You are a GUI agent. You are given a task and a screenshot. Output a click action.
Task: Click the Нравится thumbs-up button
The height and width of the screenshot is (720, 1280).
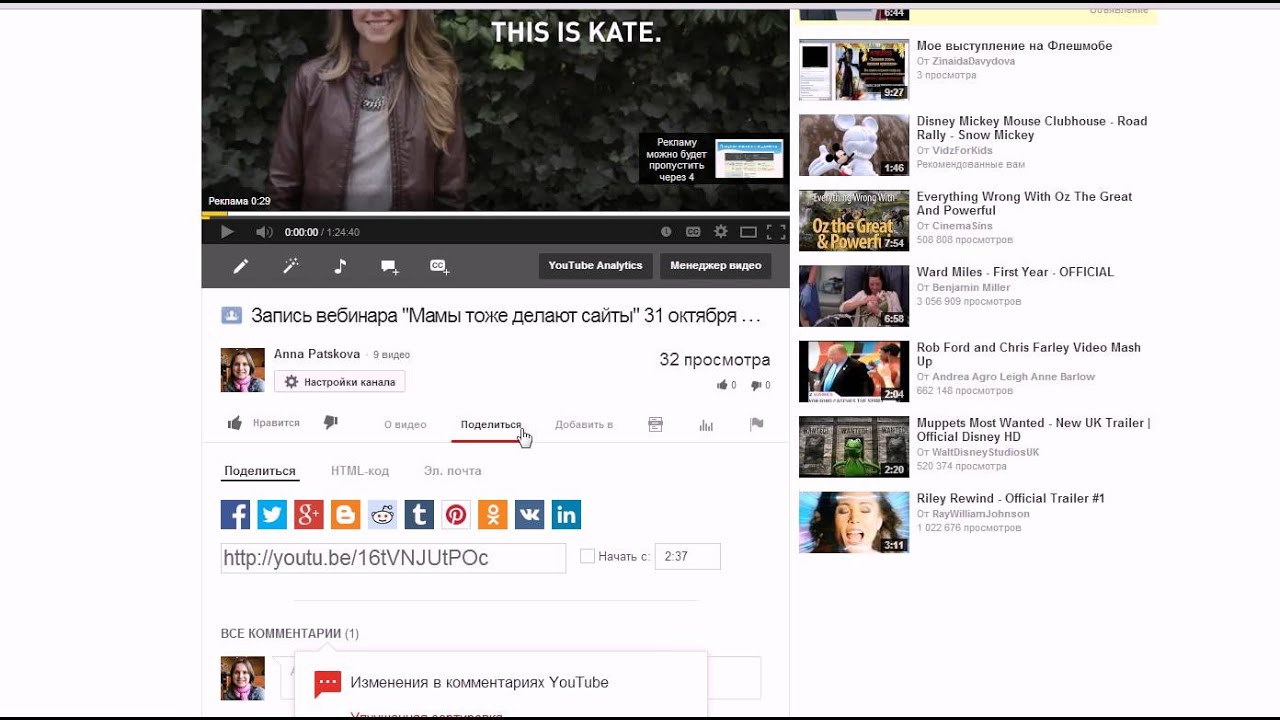(x=264, y=423)
